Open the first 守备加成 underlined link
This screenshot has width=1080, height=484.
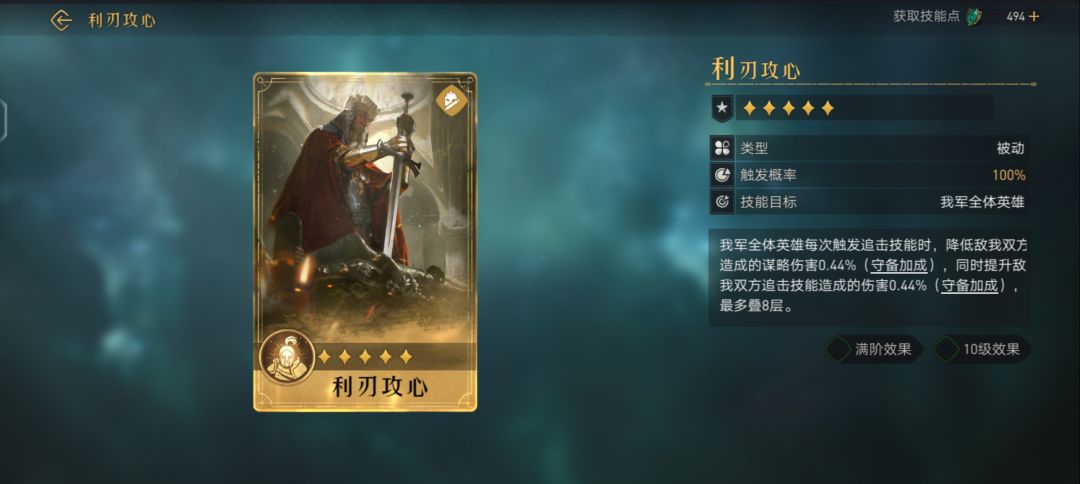coord(899,265)
